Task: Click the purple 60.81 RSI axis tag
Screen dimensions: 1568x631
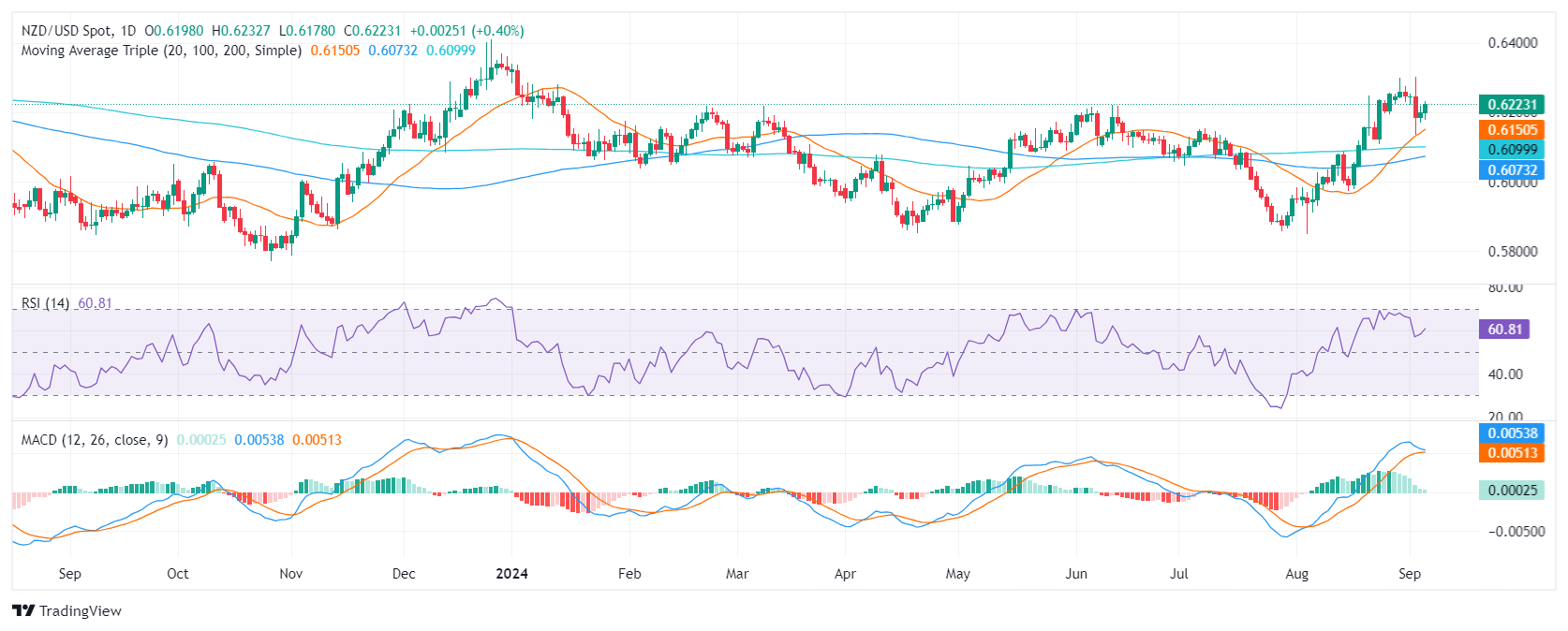Action: pyautogui.click(x=1504, y=330)
